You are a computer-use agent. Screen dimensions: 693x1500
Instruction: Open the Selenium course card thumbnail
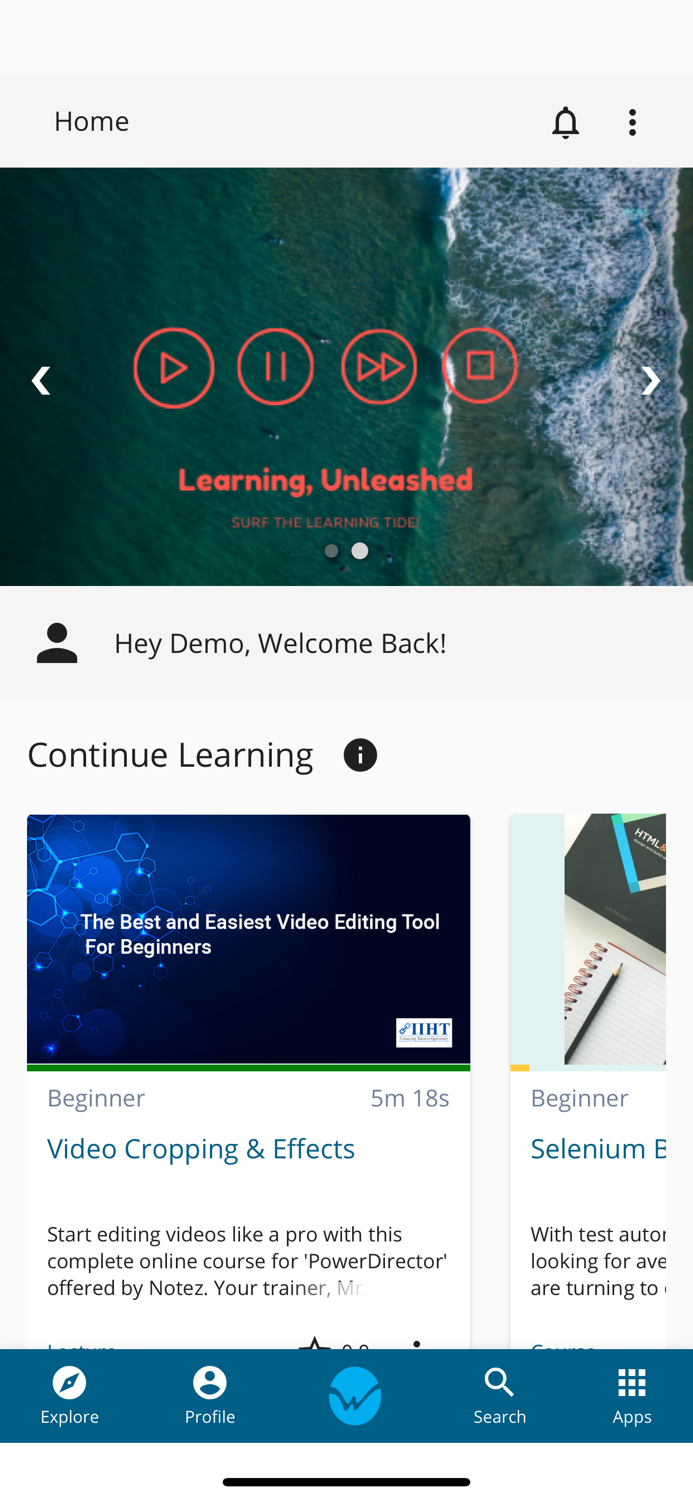click(588, 940)
